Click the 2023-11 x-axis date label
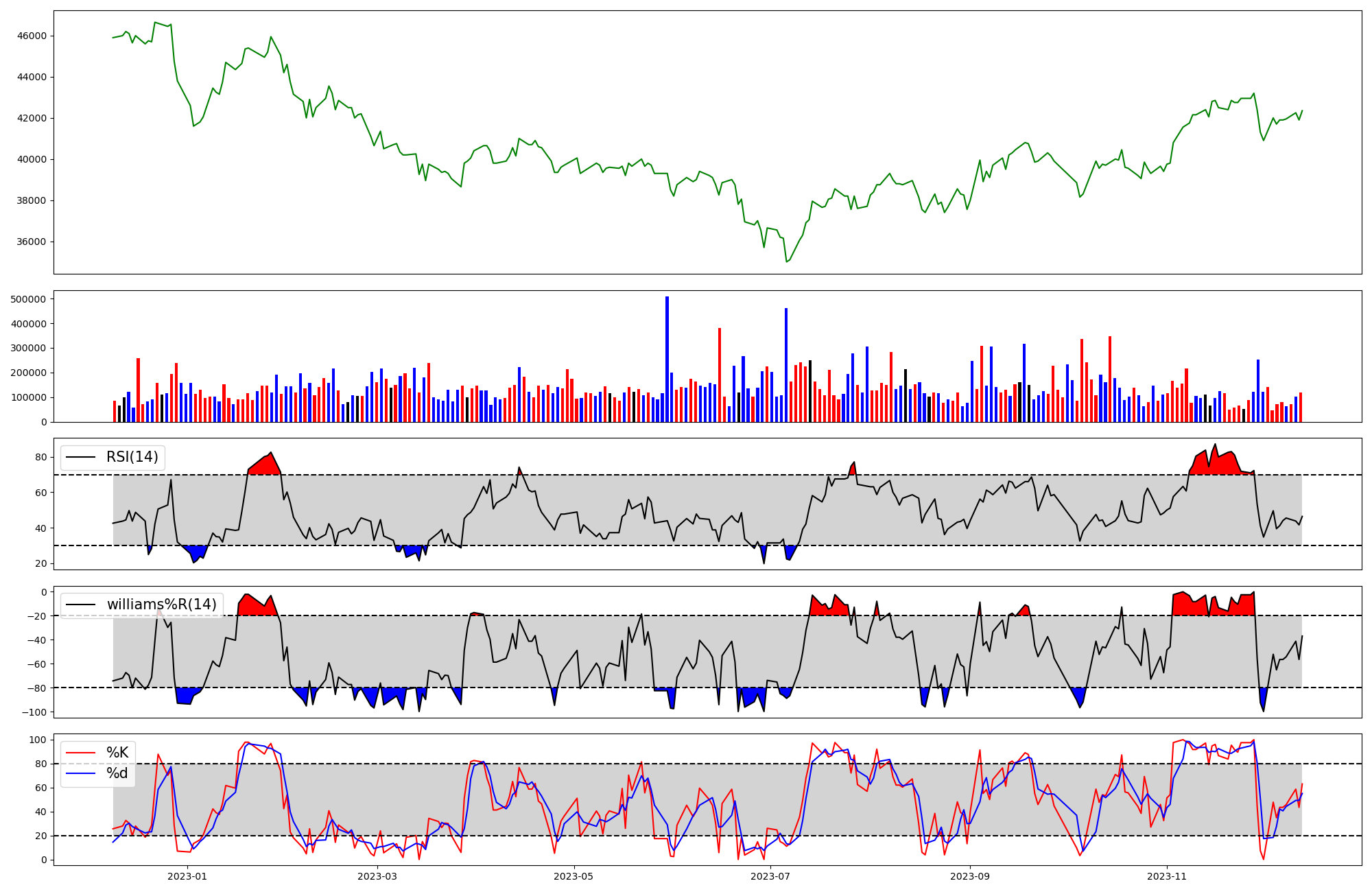Screen dimensions: 1372x892 coord(1167,876)
